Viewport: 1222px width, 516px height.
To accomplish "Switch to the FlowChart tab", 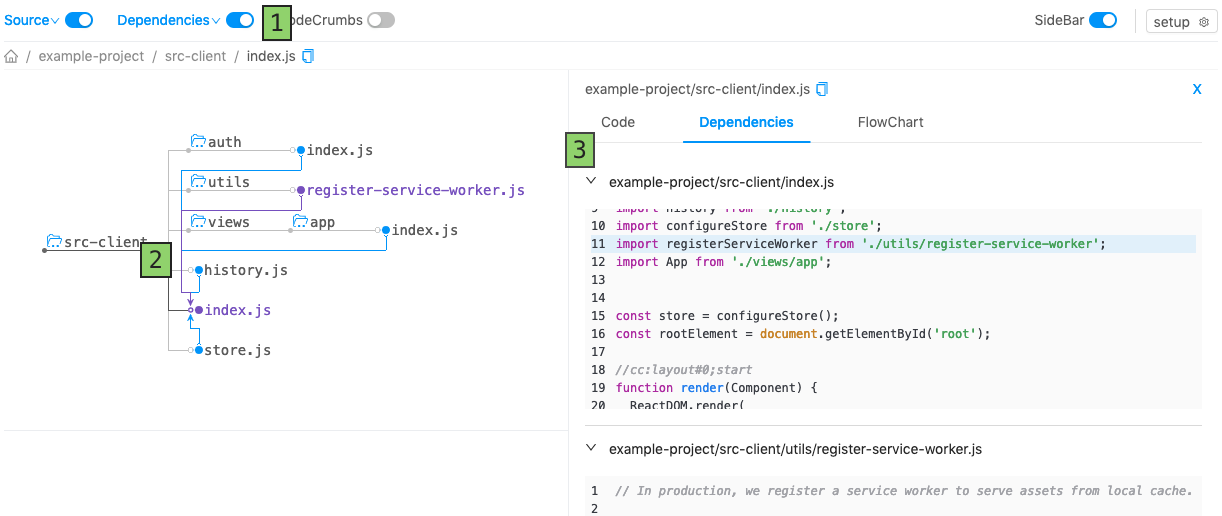I will click(x=890, y=122).
